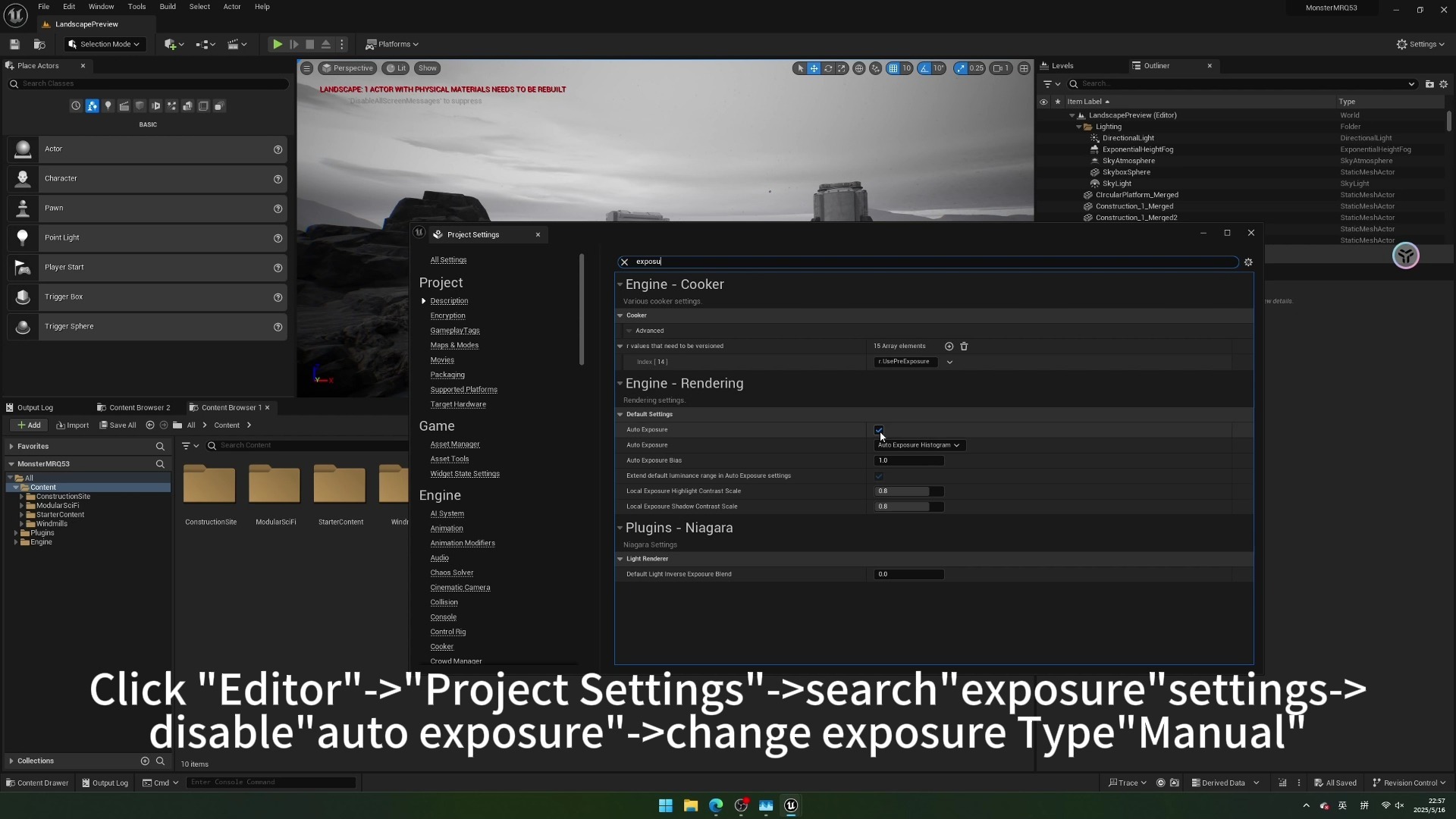Screen dimensions: 1456x819
Task: Toggle grid snapping in the viewport
Action: [x=893, y=68]
